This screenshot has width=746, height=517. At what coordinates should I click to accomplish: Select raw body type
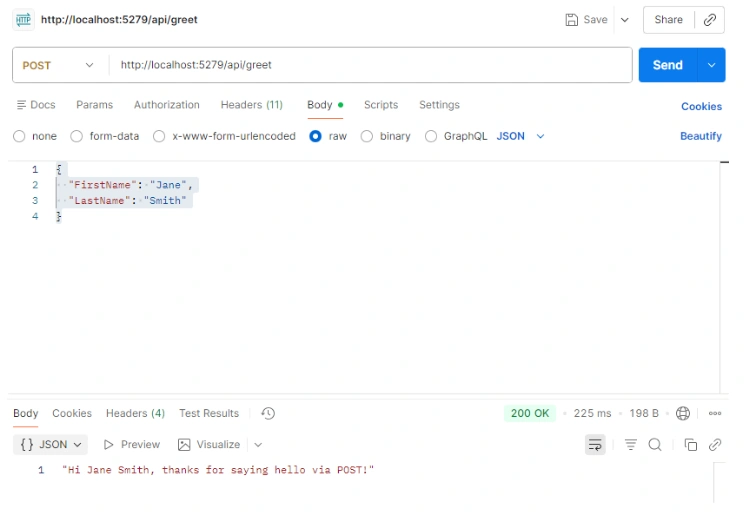315,137
